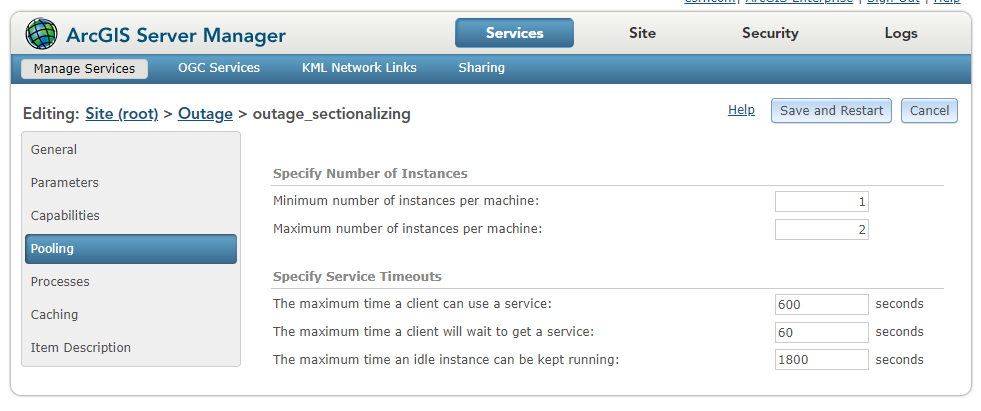The height and width of the screenshot is (411, 981).
Task: Cancel editing the service
Action: click(x=929, y=110)
